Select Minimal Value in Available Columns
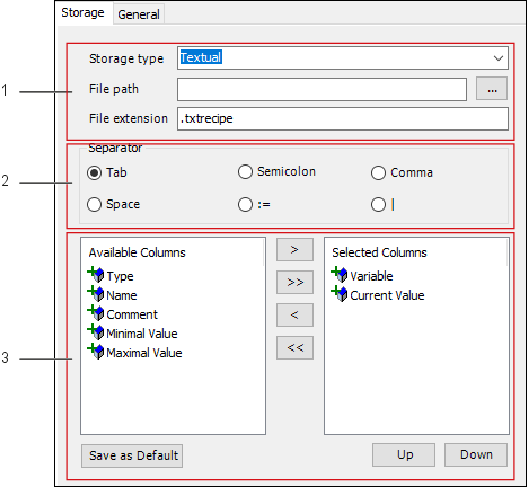Viewport: 527px width, 487px height. point(142,334)
